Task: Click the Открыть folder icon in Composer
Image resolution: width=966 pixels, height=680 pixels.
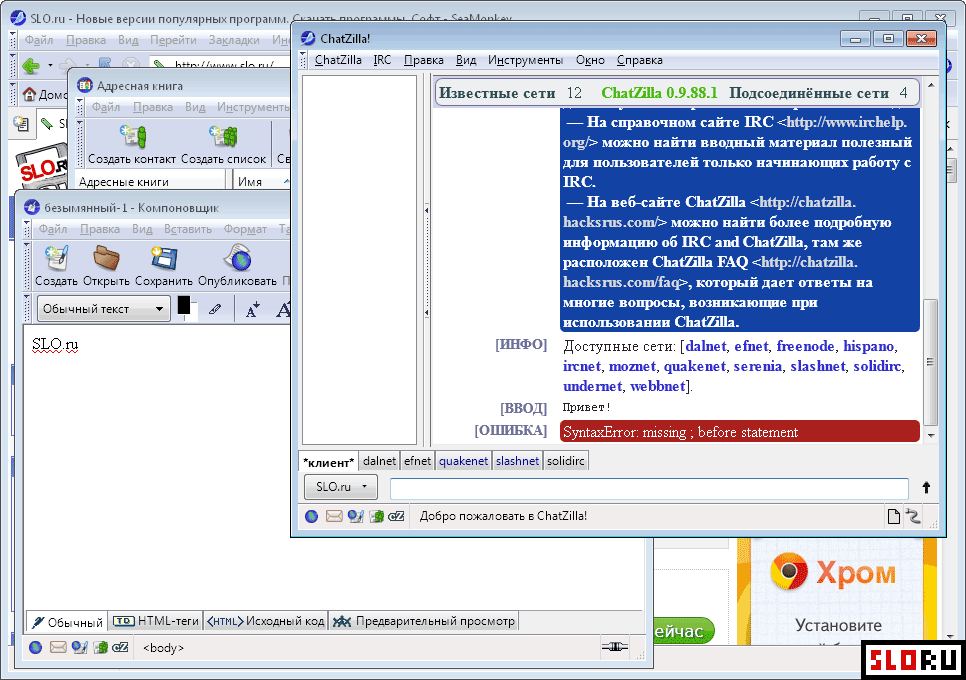Action: (x=106, y=259)
